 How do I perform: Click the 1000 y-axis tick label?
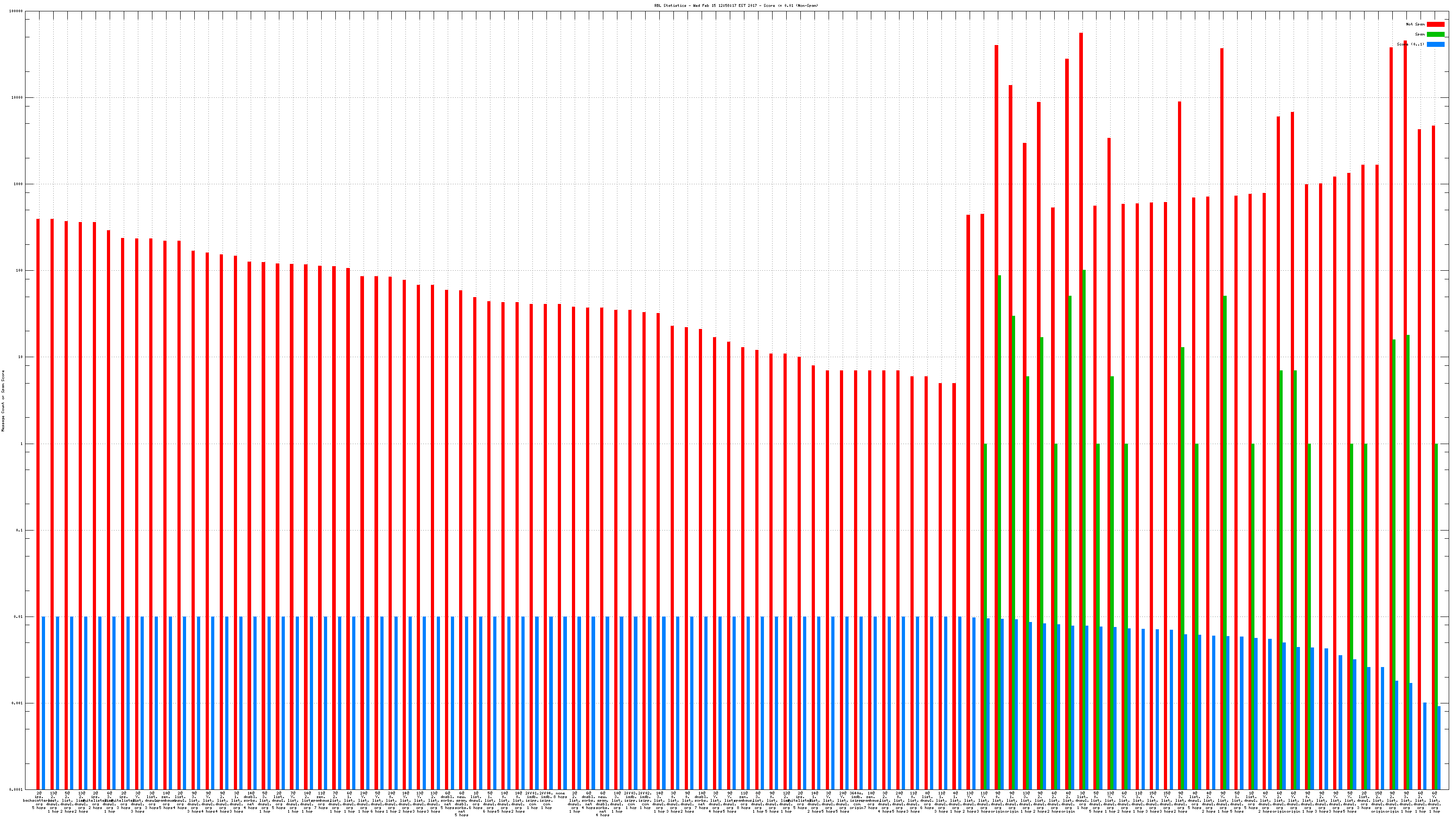click(19, 184)
